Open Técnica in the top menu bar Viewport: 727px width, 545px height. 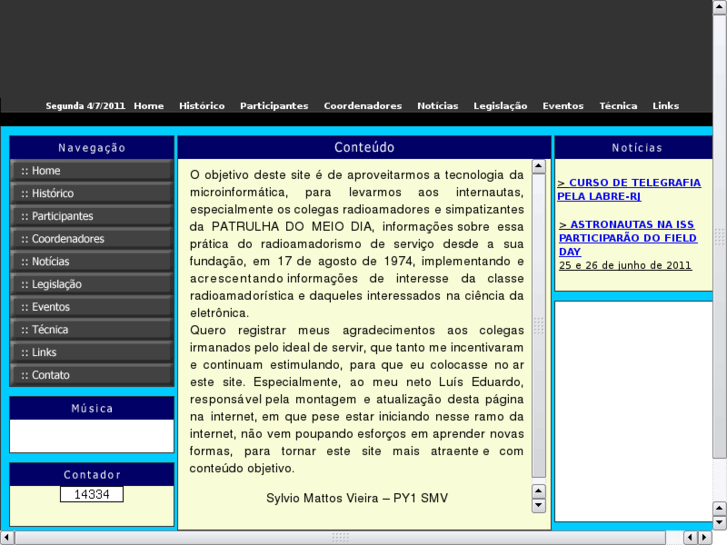pyautogui.click(x=618, y=106)
